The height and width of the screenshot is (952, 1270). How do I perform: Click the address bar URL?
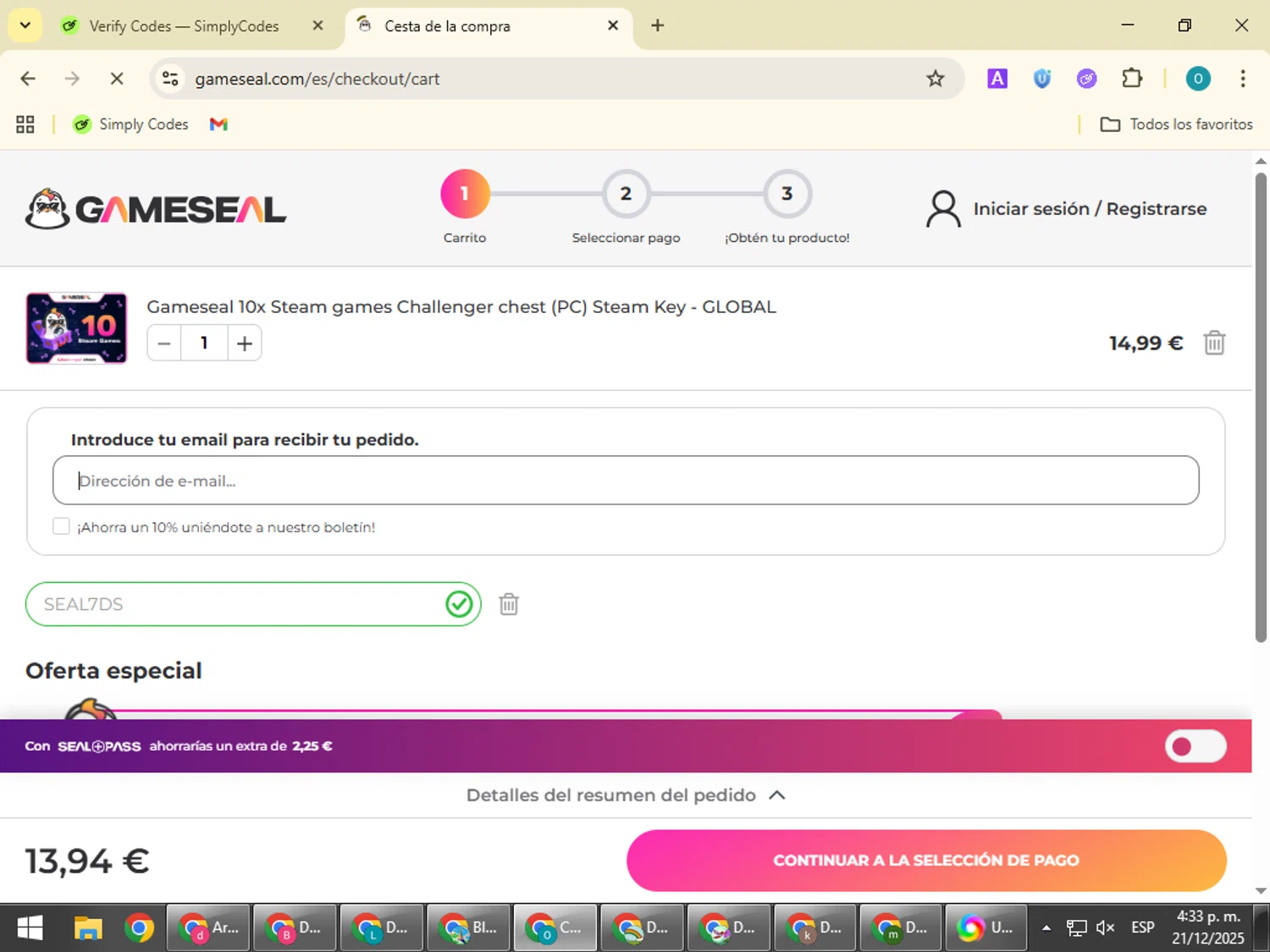[x=317, y=79]
